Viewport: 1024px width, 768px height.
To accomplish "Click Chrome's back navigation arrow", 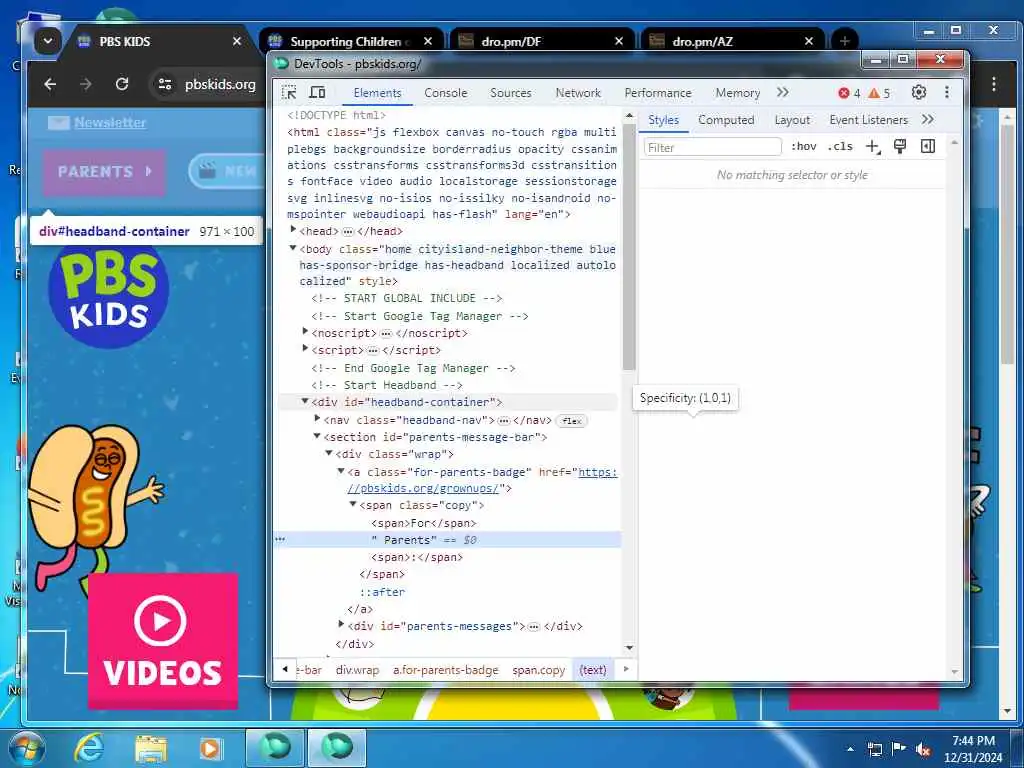I will 50,84.
